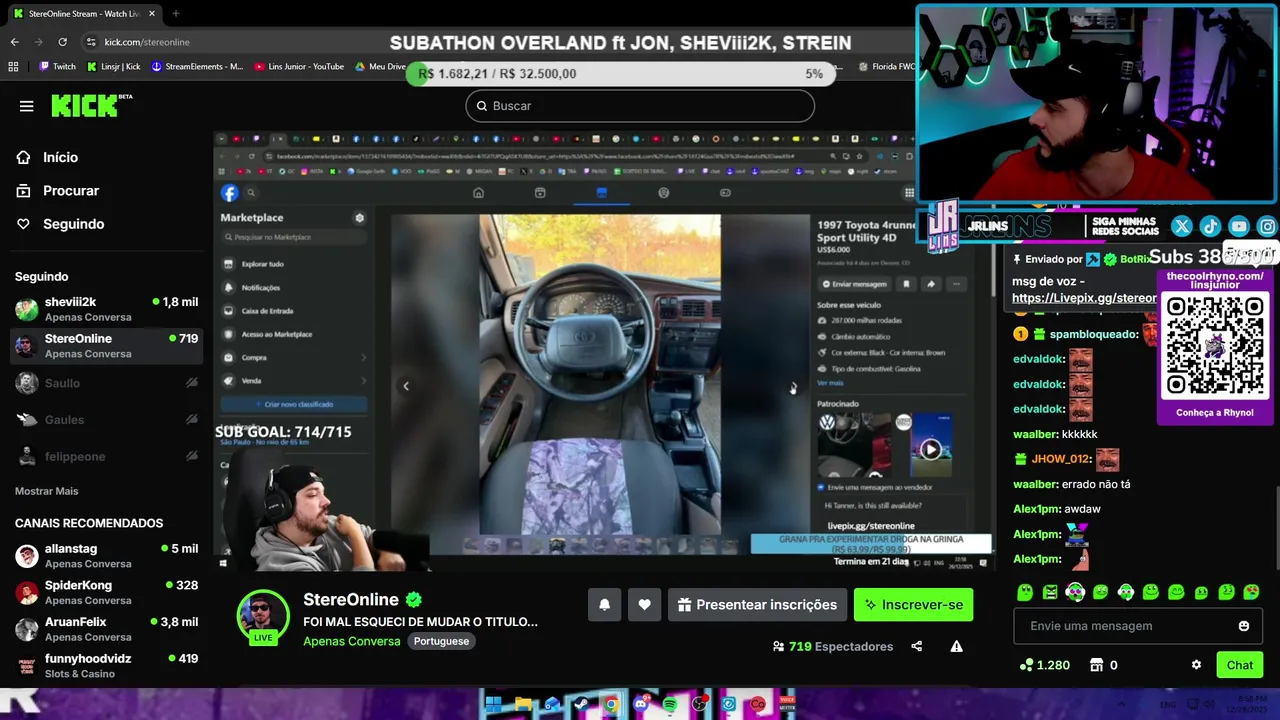Click Presentear inscrições button

click(x=757, y=604)
